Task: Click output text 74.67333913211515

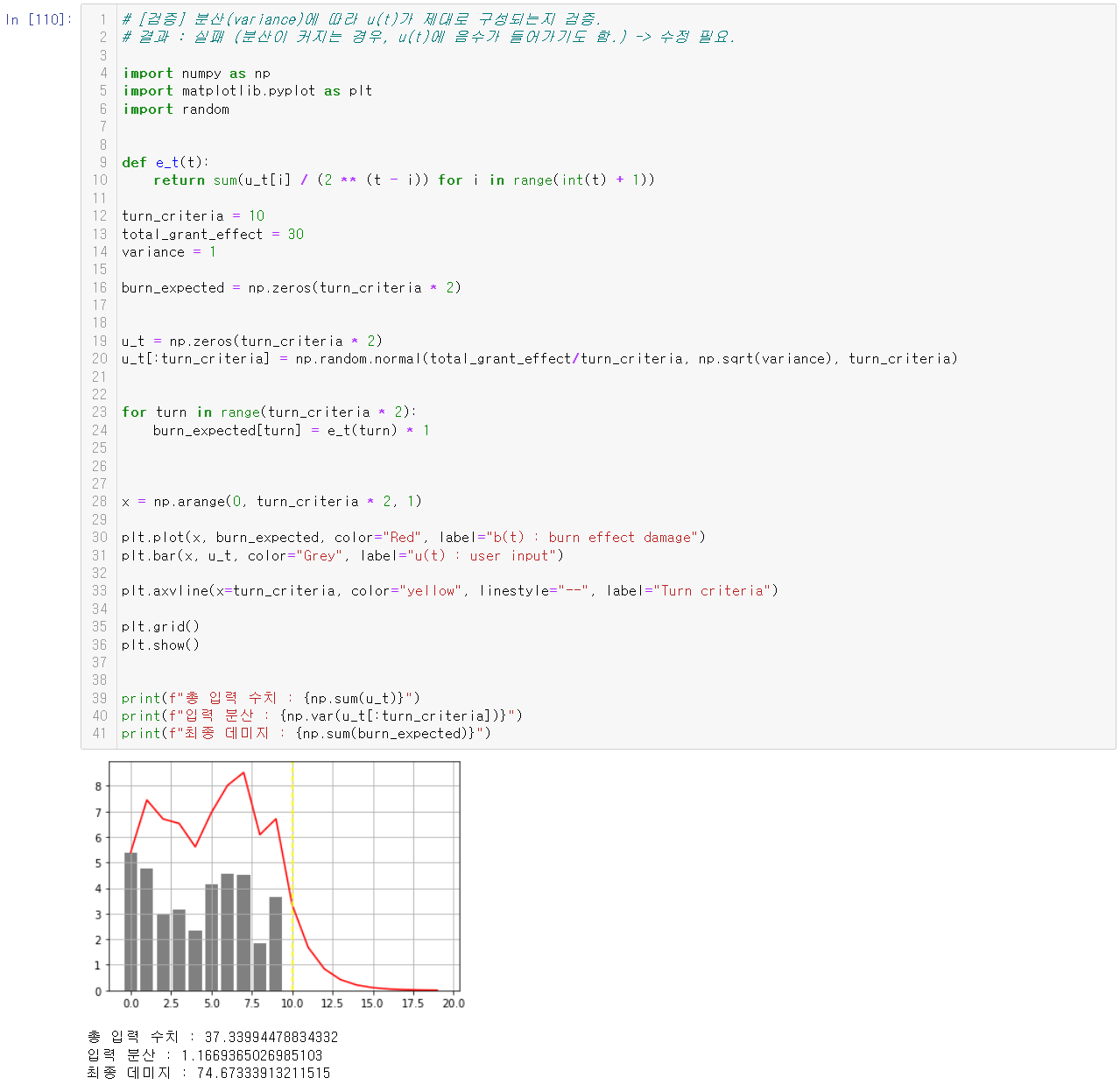Action: pyautogui.click(x=264, y=1074)
